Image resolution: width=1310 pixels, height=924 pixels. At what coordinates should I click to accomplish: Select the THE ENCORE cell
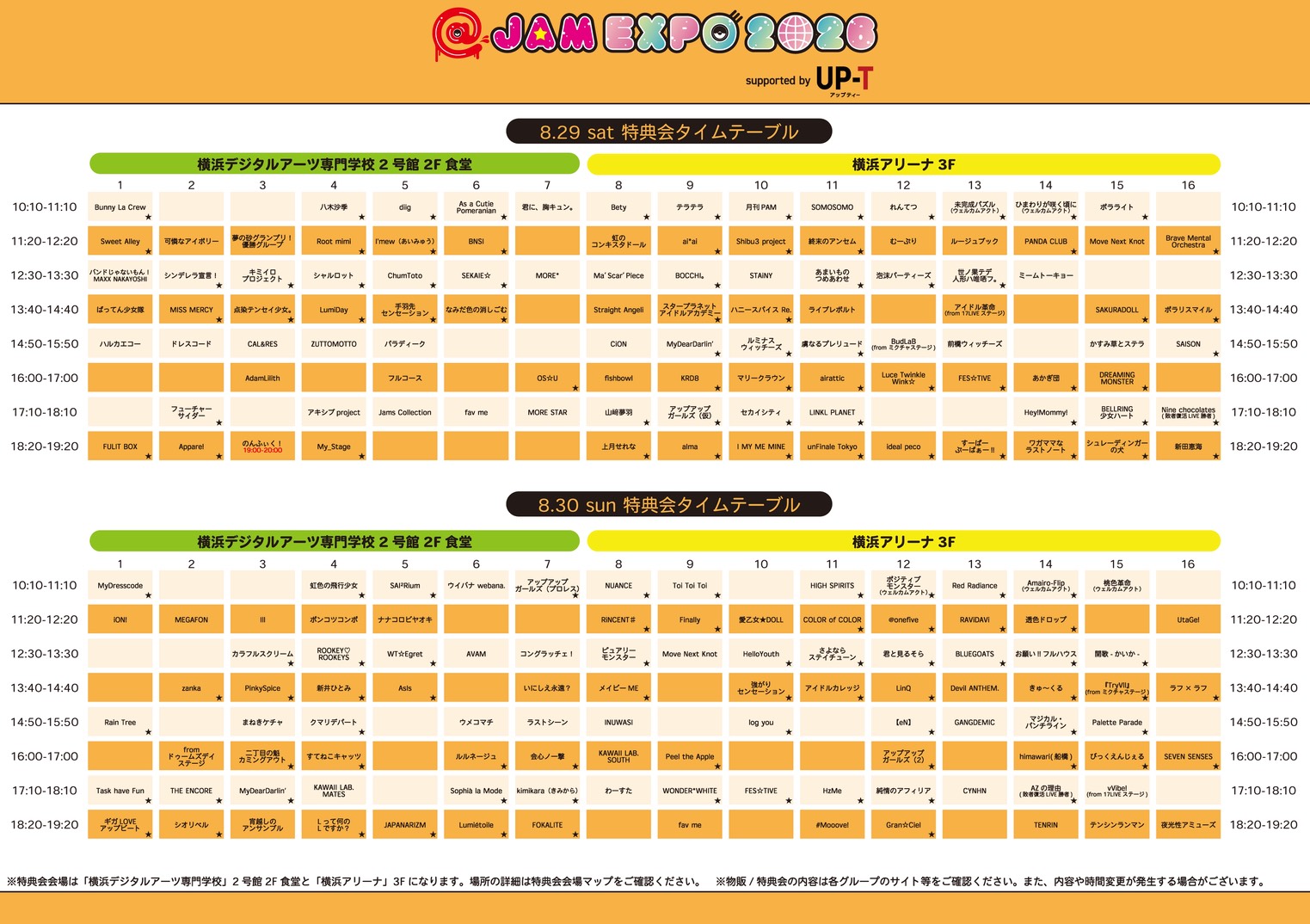(x=192, y=791)
